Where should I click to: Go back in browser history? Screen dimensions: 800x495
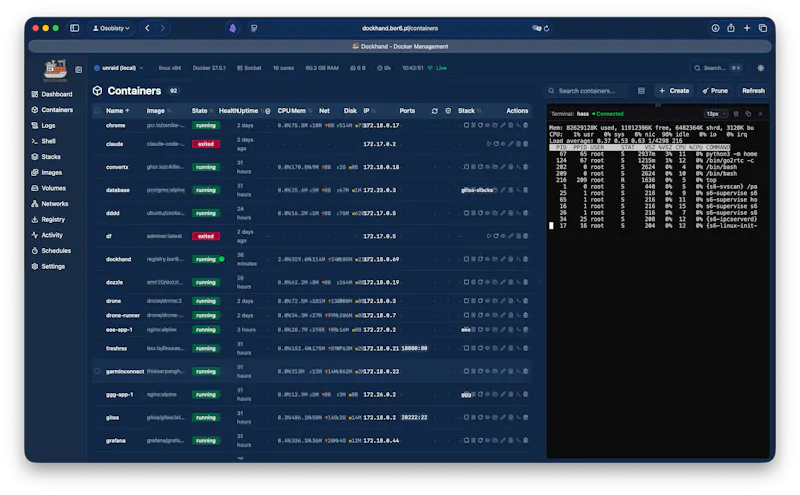147,28
